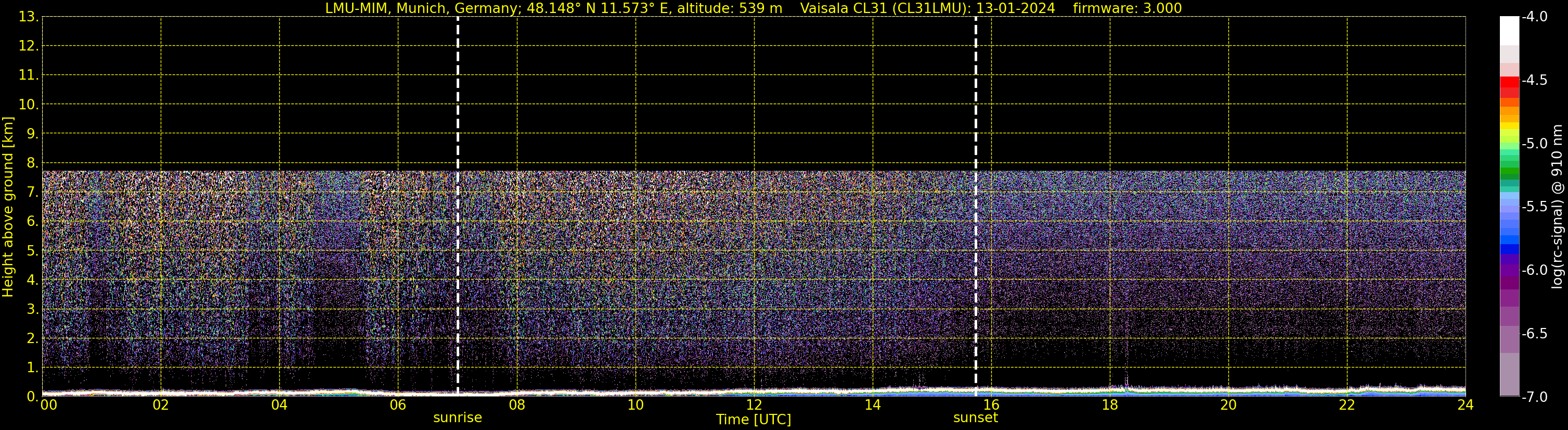Click the 8 km tick label on the height axis

[x=32, y=163]
